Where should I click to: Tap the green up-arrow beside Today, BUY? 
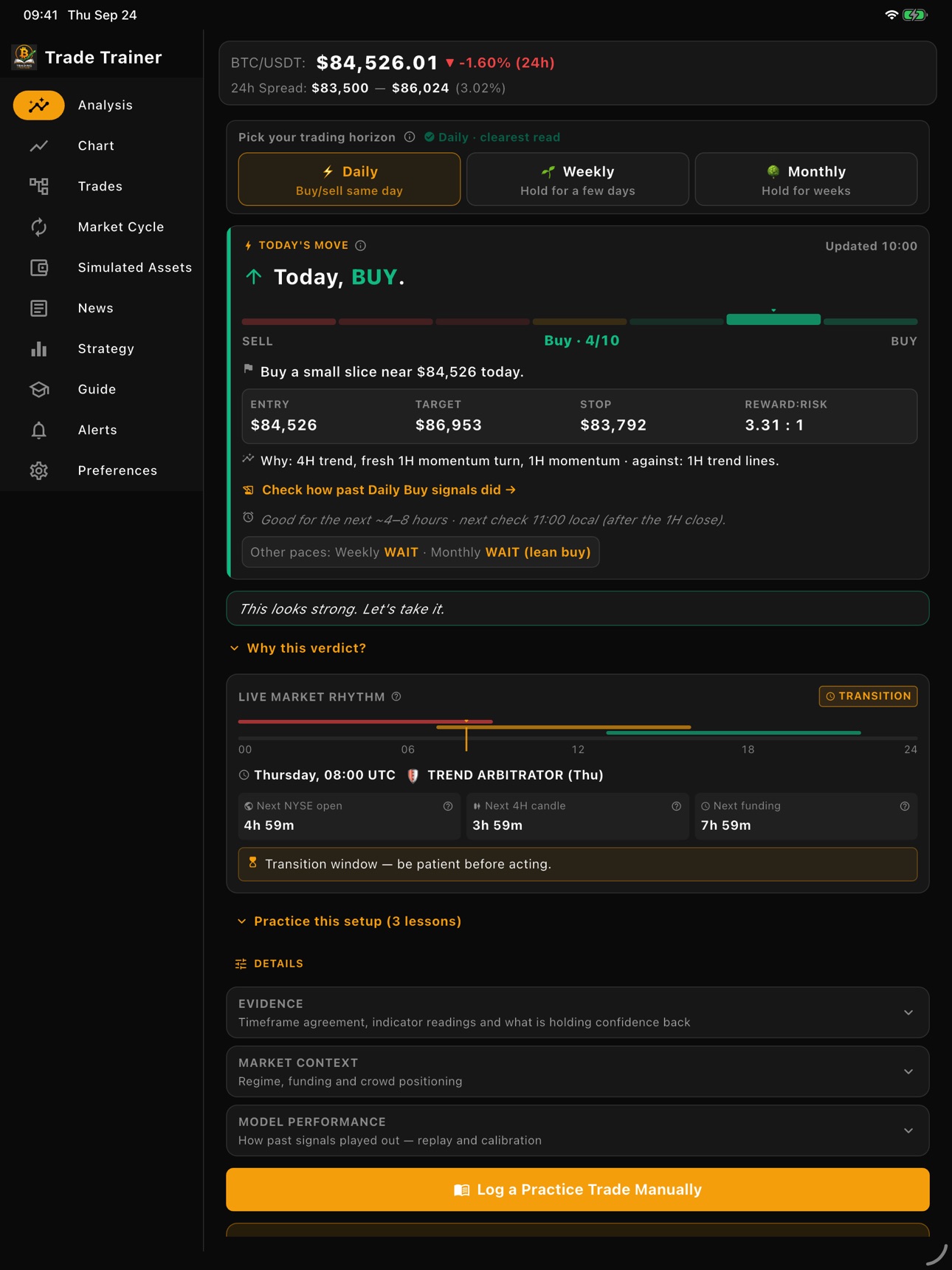(x=254, y=277)
